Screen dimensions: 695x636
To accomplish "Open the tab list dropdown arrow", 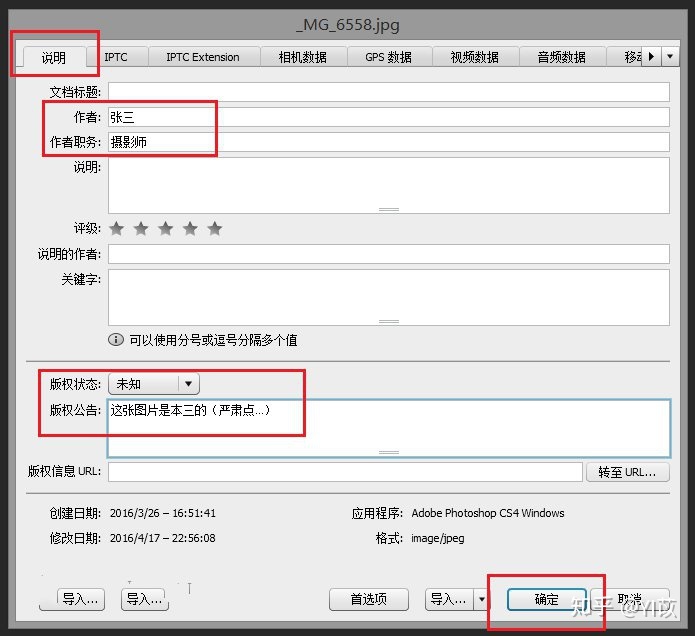I will coord(670,56).
